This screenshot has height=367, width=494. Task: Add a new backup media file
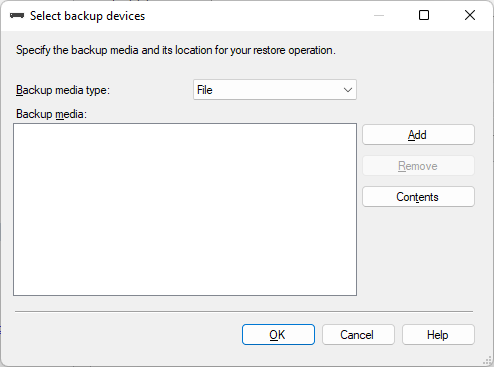(418, 135)
